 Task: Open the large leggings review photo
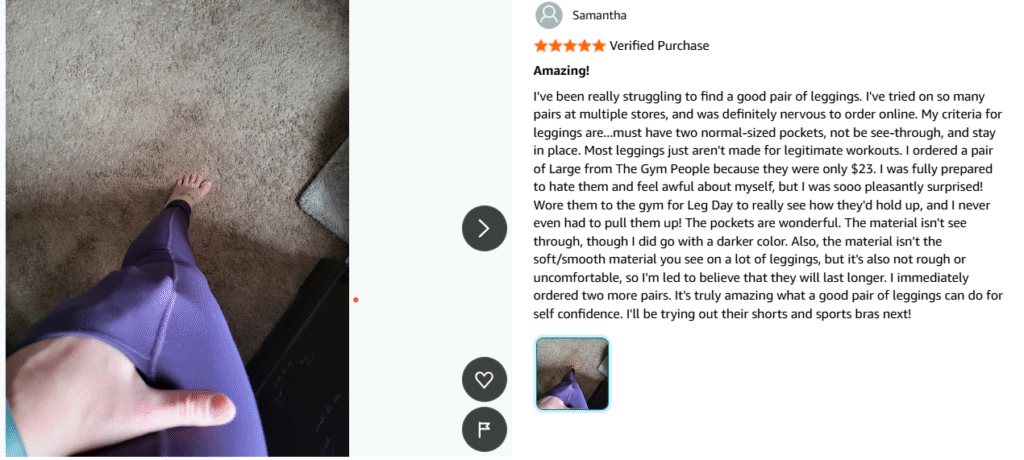(x=177, y=228)
